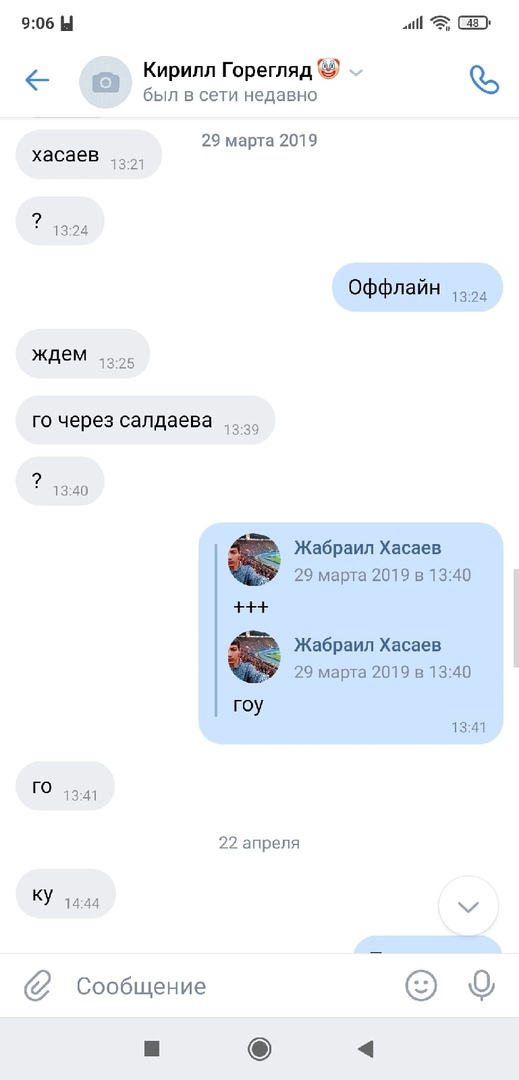Start a voice call with Кирилл Горегляд

[484, 80]
